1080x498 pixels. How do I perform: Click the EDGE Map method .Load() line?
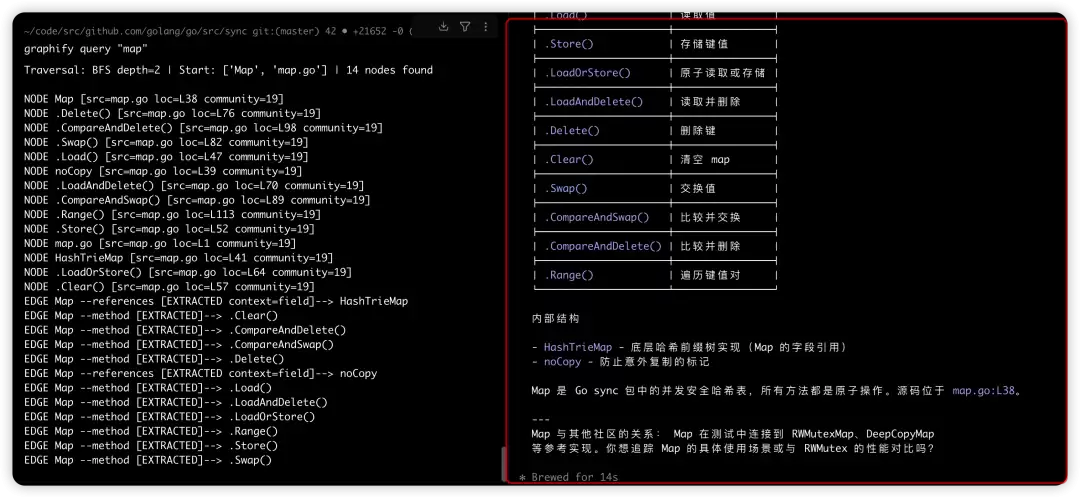click(147, 388)
